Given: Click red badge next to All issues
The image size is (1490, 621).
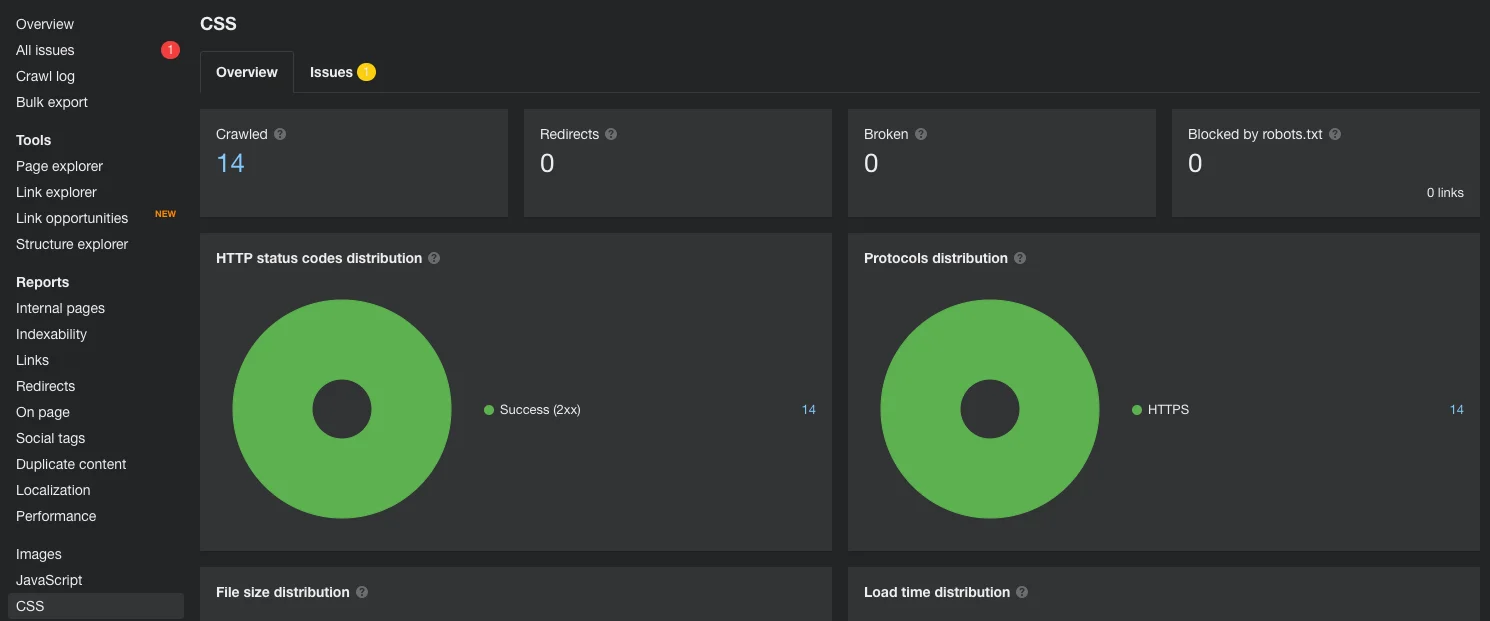Looking at the screenshot, I should 170,50.
